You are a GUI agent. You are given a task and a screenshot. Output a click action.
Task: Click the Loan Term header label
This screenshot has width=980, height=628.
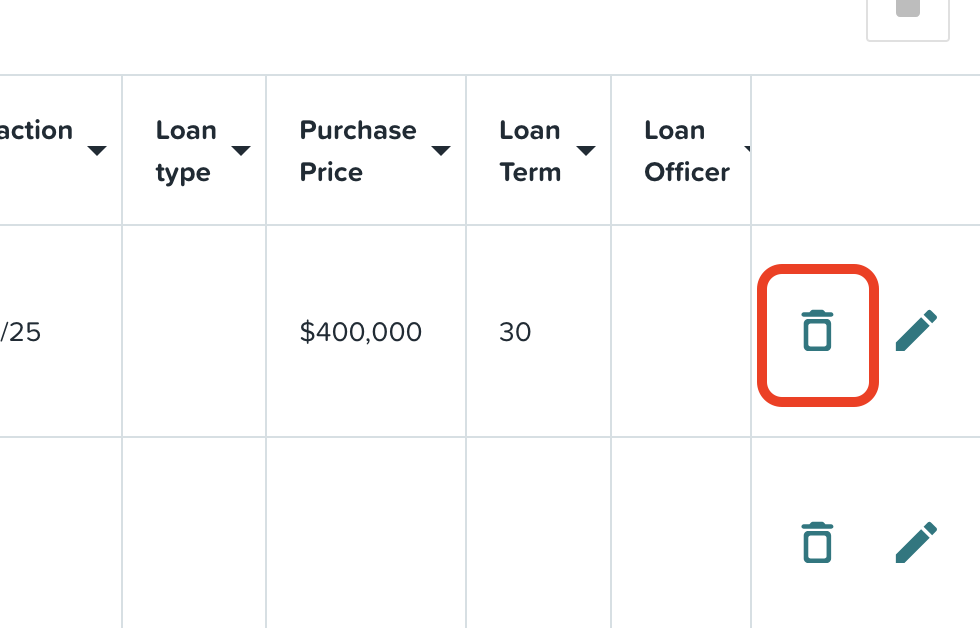[530, 151]
